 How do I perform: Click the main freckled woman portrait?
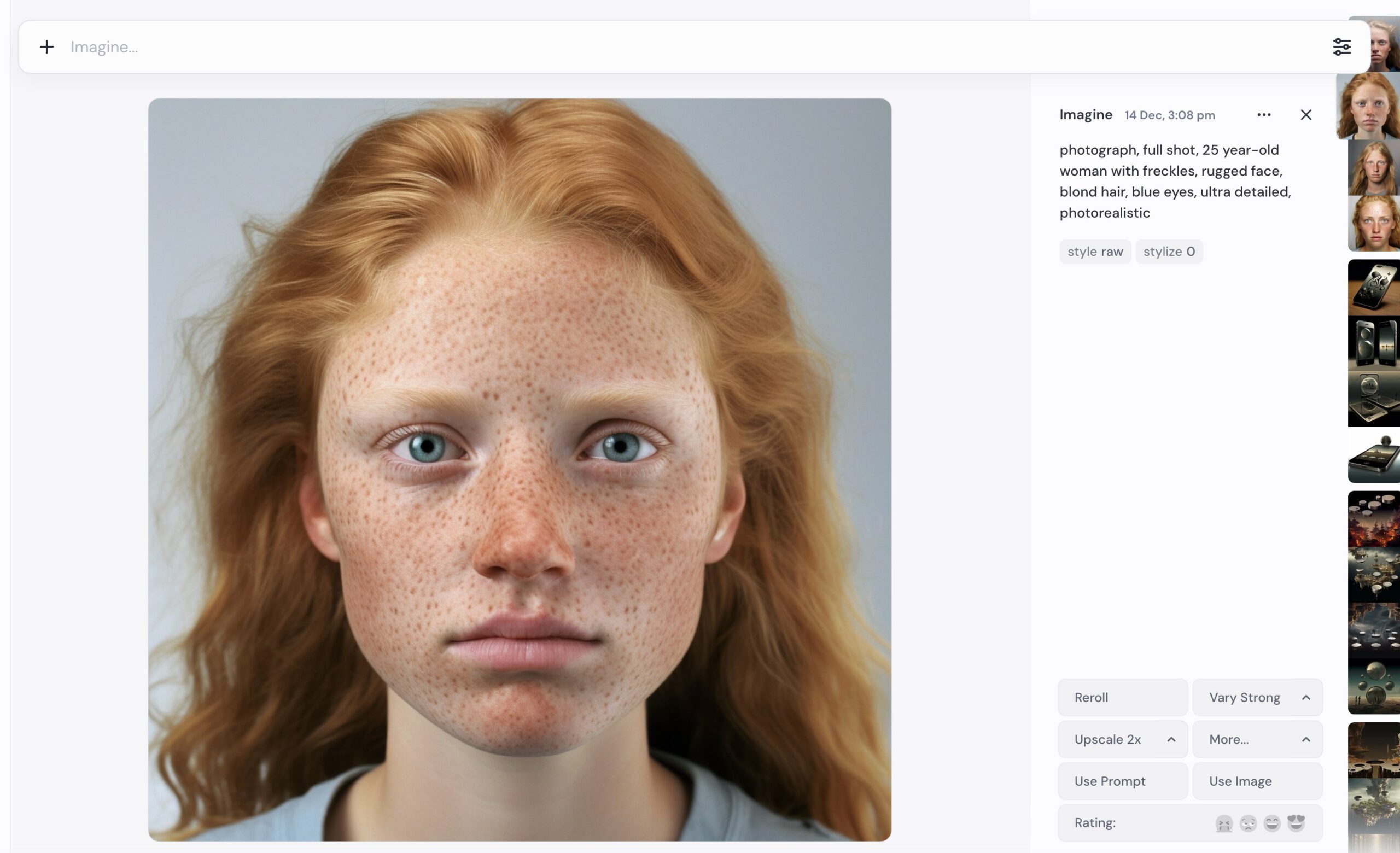coord(520,470)
